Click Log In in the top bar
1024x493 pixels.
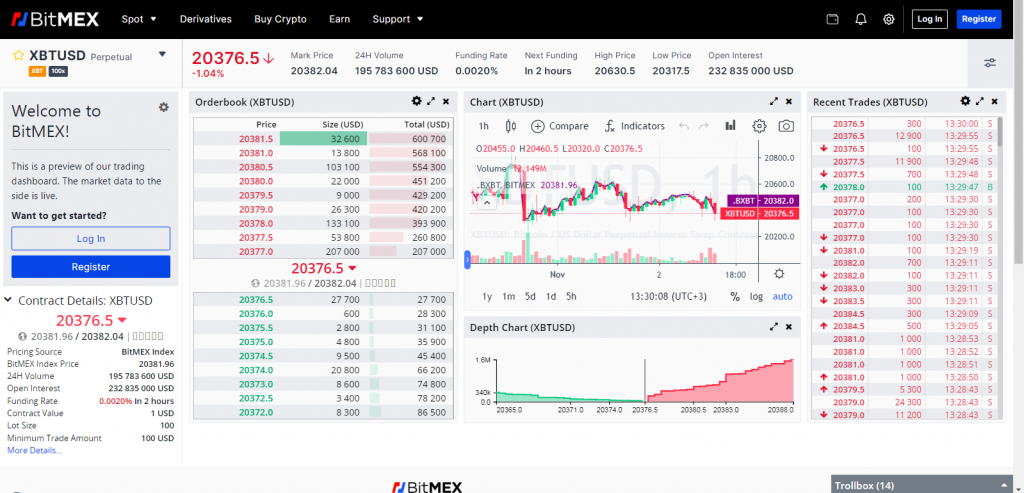click(929, 19)
